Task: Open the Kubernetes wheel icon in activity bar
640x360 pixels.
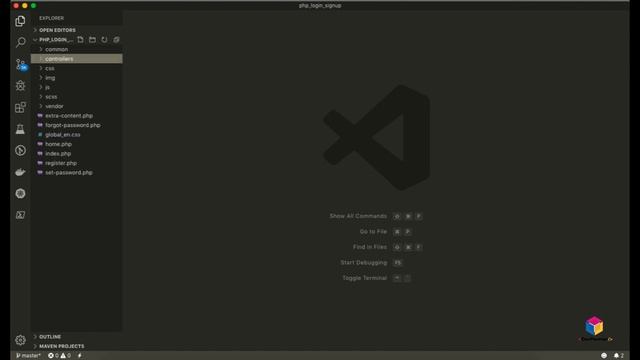Action: coord(20,193)
